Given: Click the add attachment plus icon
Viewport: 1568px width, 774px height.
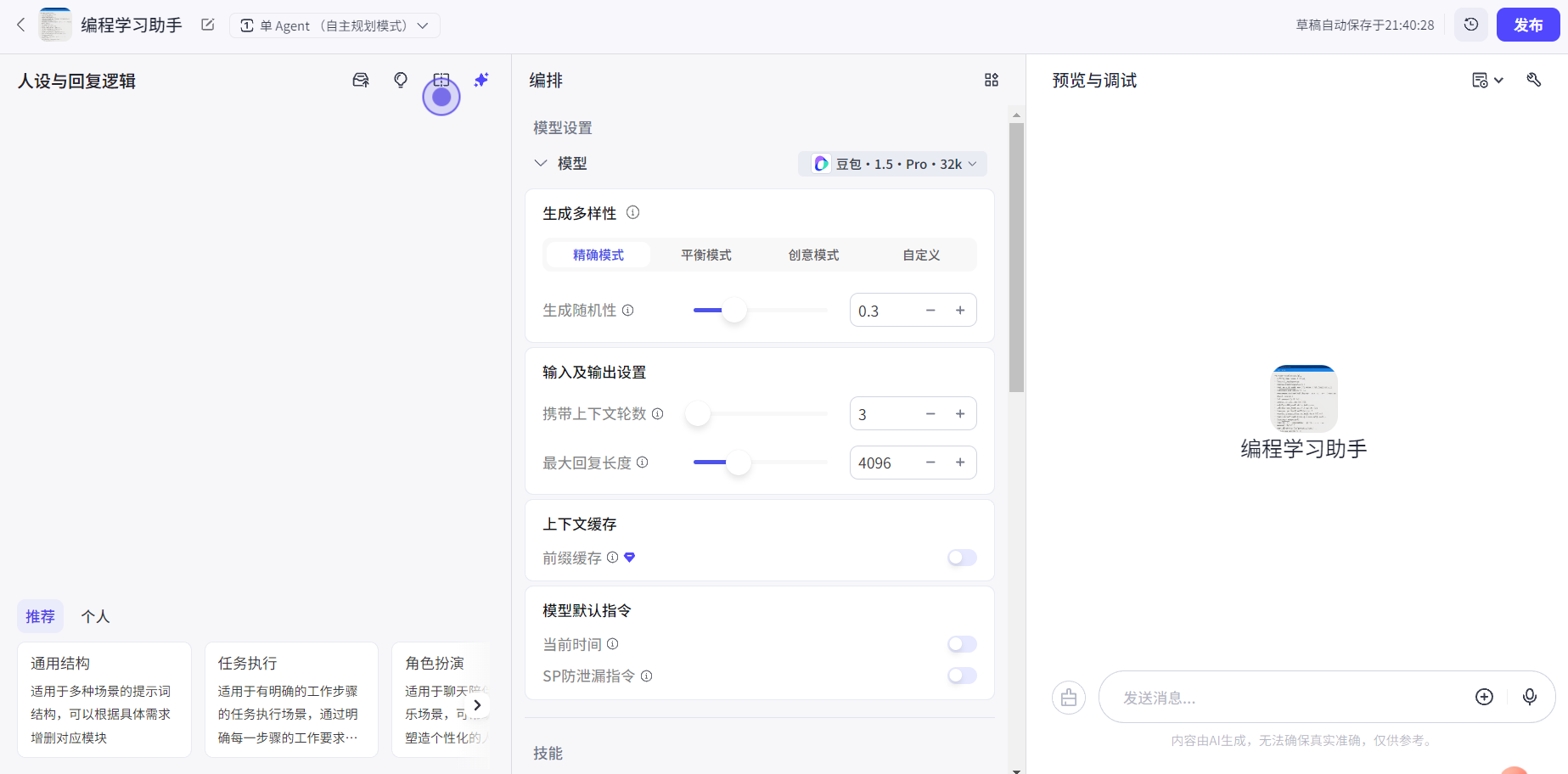Looking at the screenshot, I should click(1484, 697).
